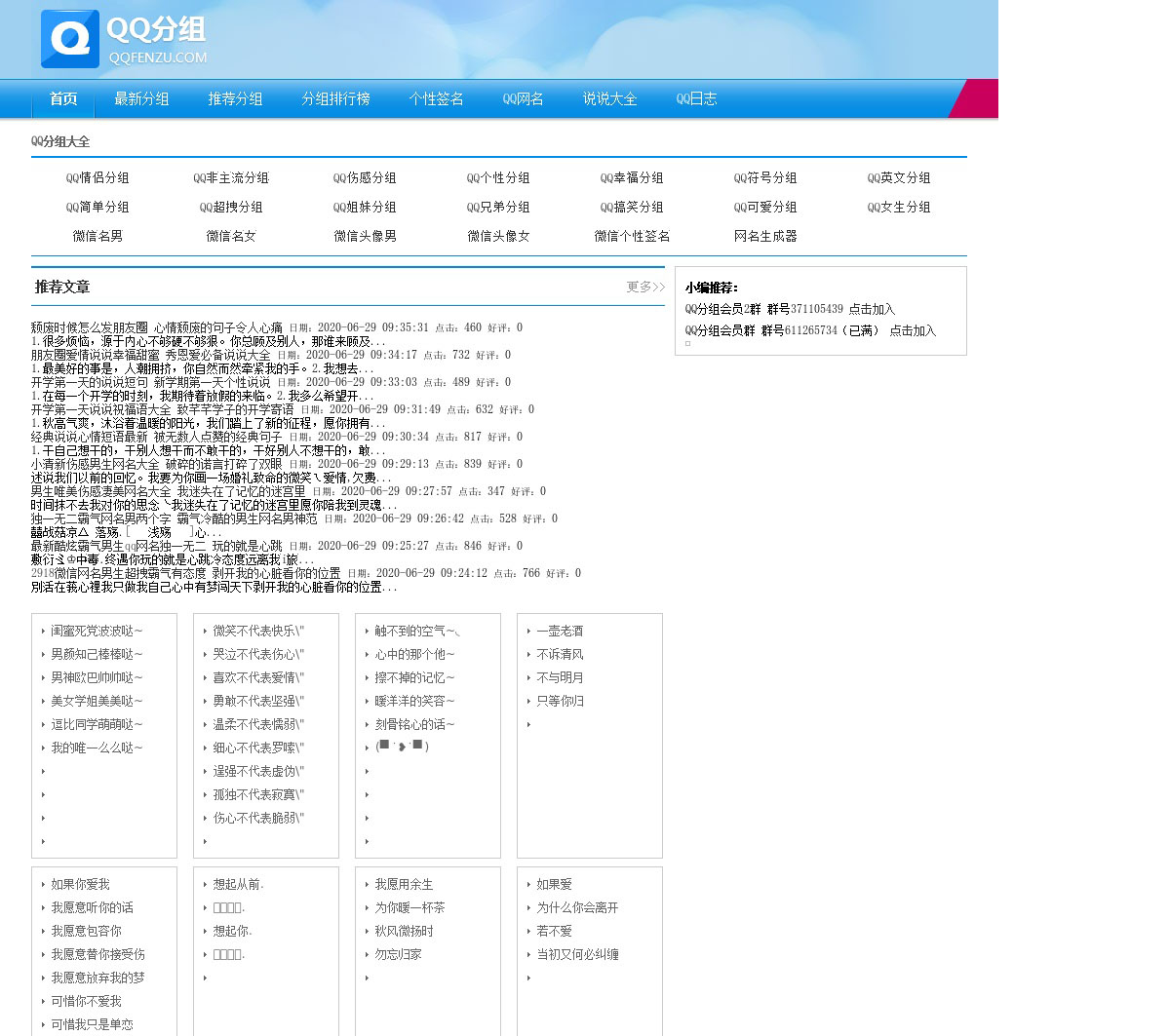Open the 分组排行榜 menu item
The width and height of the screenshot is (1170, 1036).
tap(335, 98)
